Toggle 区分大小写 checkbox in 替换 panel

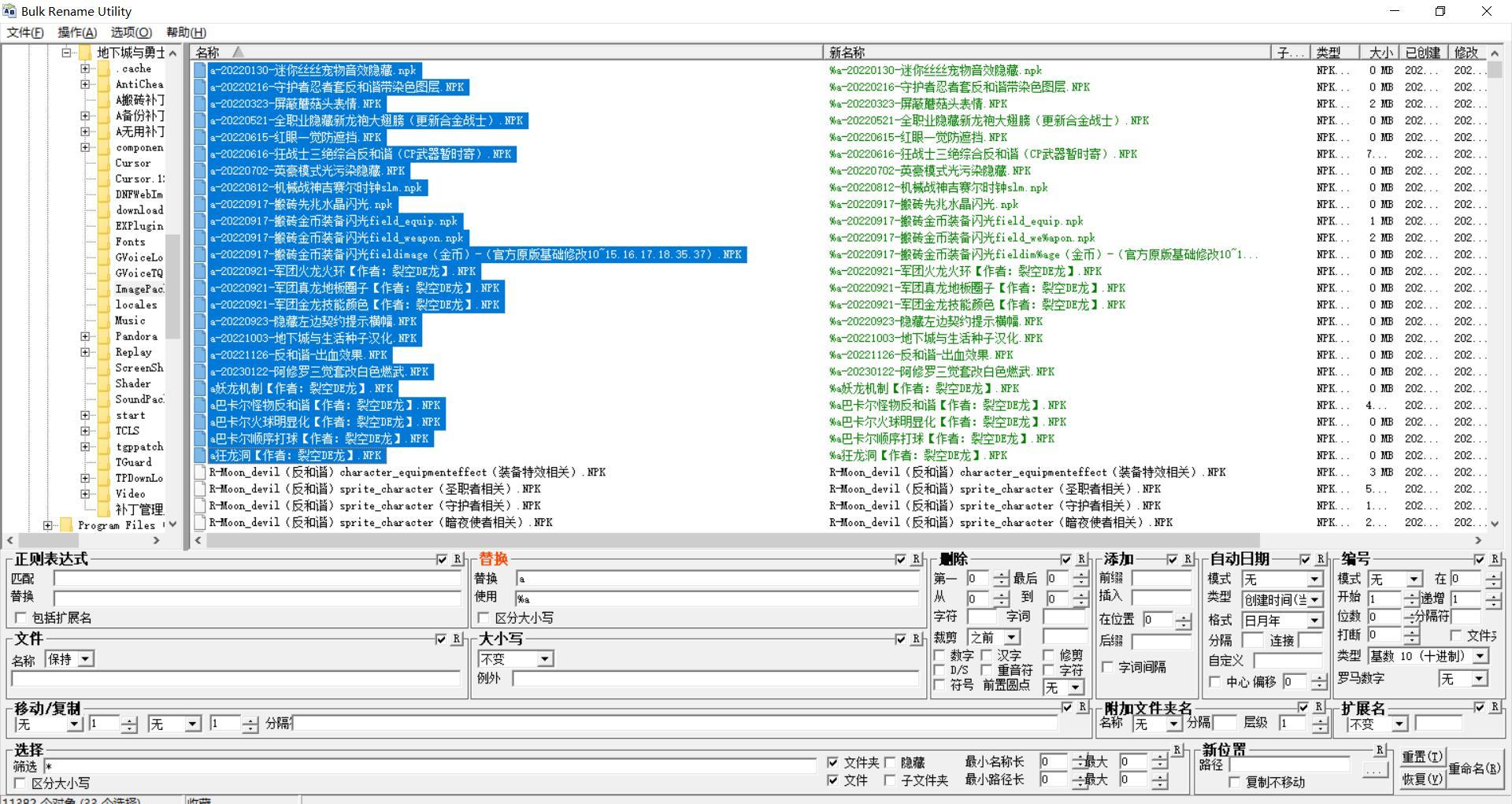[x=484, y=618]
